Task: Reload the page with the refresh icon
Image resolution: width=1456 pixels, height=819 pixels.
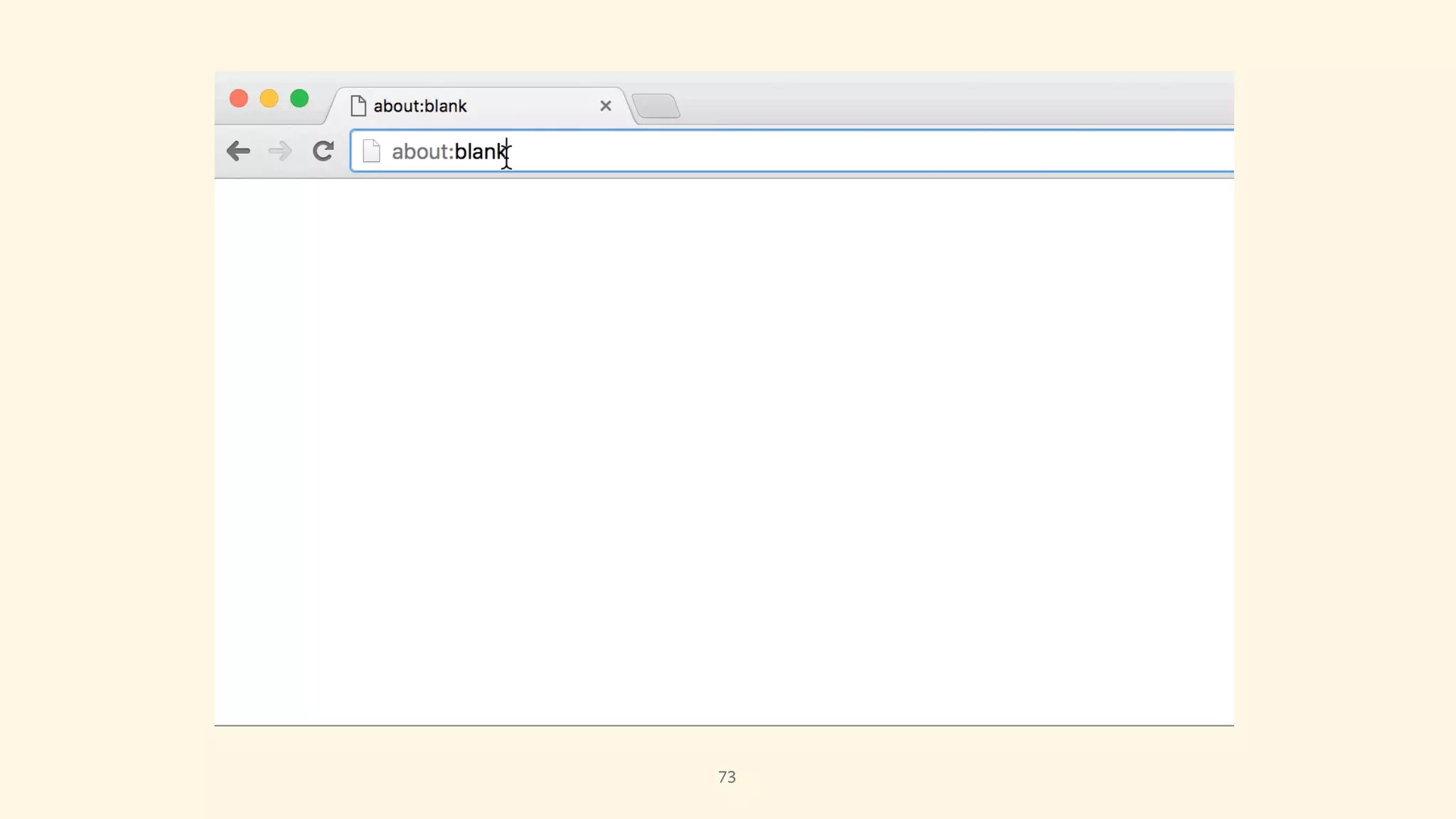Action: (x=323, y=151)
